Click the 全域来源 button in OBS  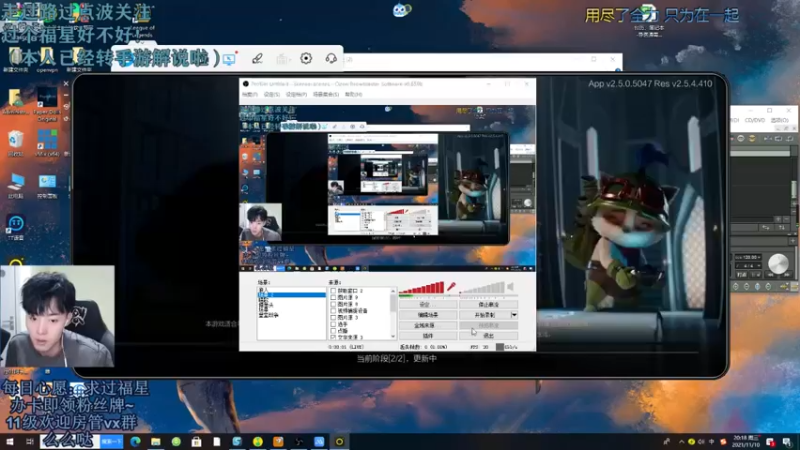click(427, 326)
